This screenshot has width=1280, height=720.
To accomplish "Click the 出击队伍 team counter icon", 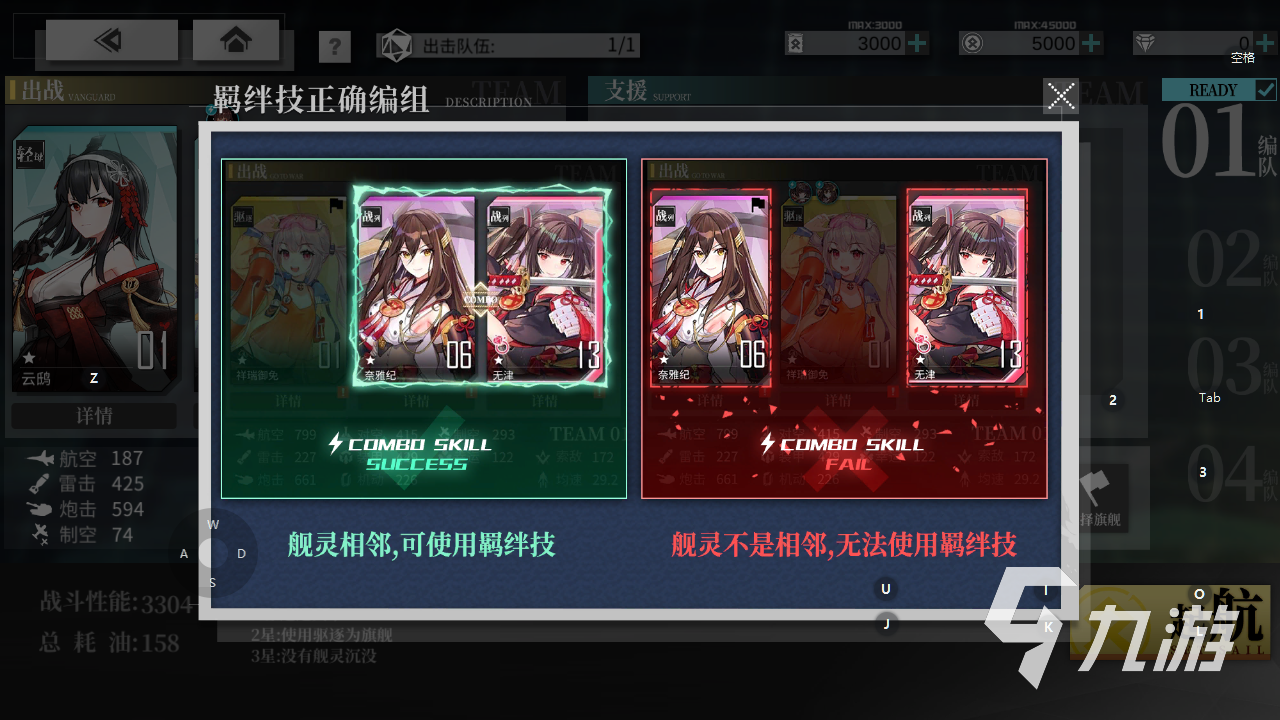I will [x=397, y=44].
